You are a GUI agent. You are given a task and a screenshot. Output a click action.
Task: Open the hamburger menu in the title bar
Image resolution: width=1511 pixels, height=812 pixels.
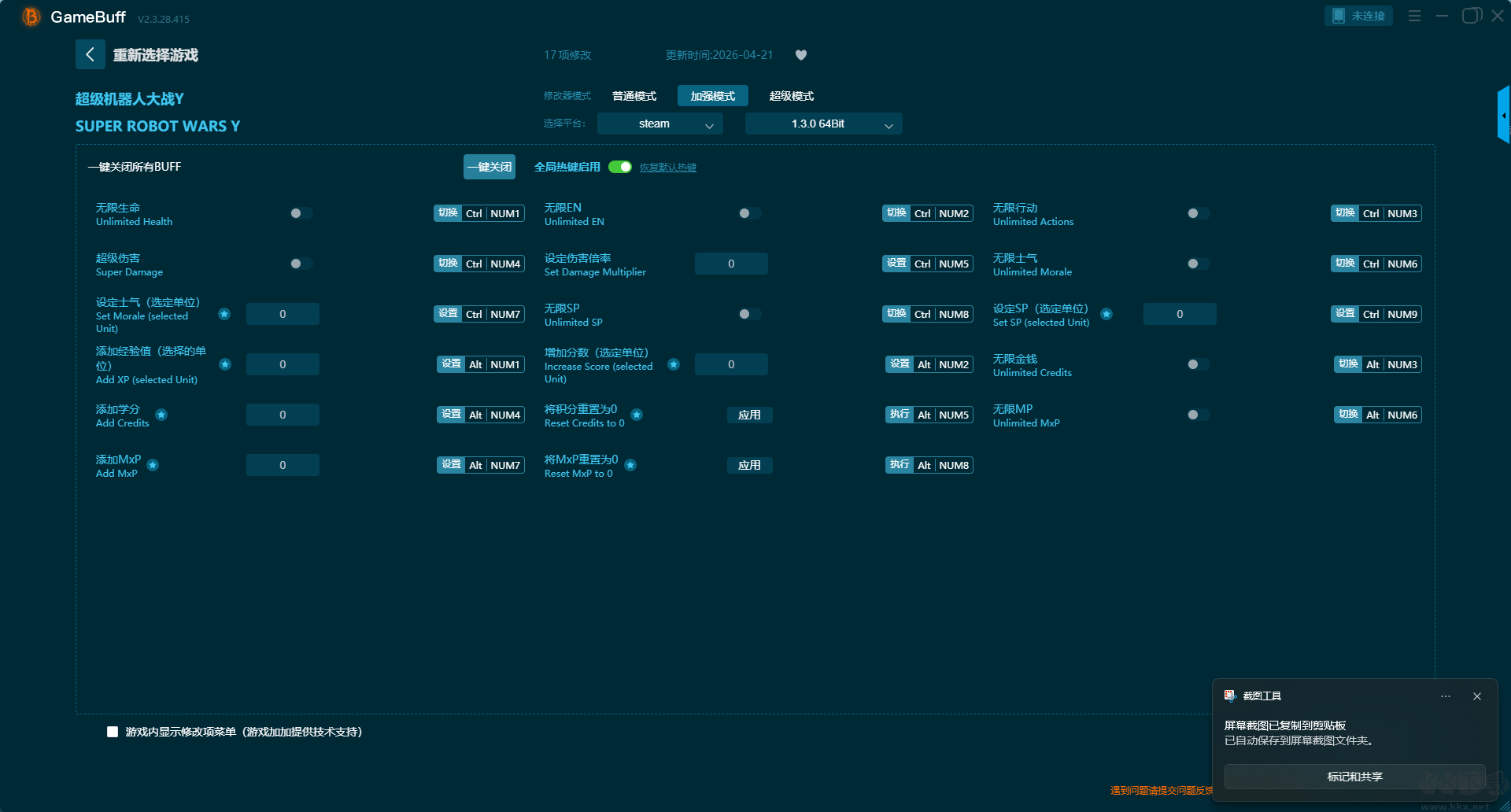pyautogui.click(x=1414, y=16)
